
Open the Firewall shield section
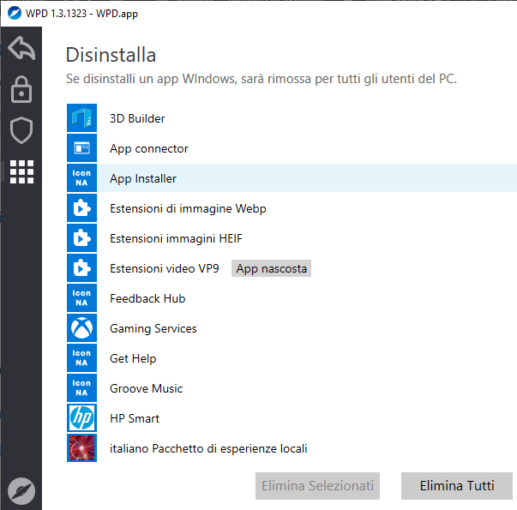coord(21,130)
